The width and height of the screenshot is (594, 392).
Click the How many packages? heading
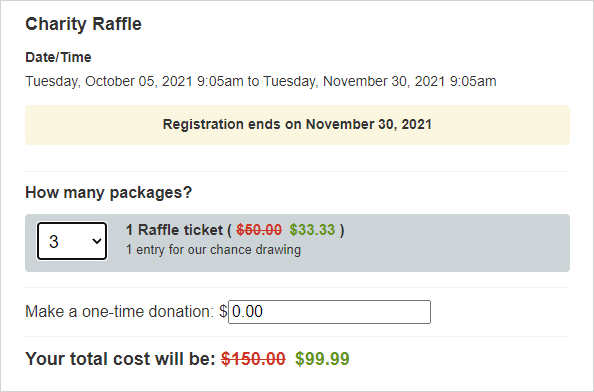[x=109, y=192]
